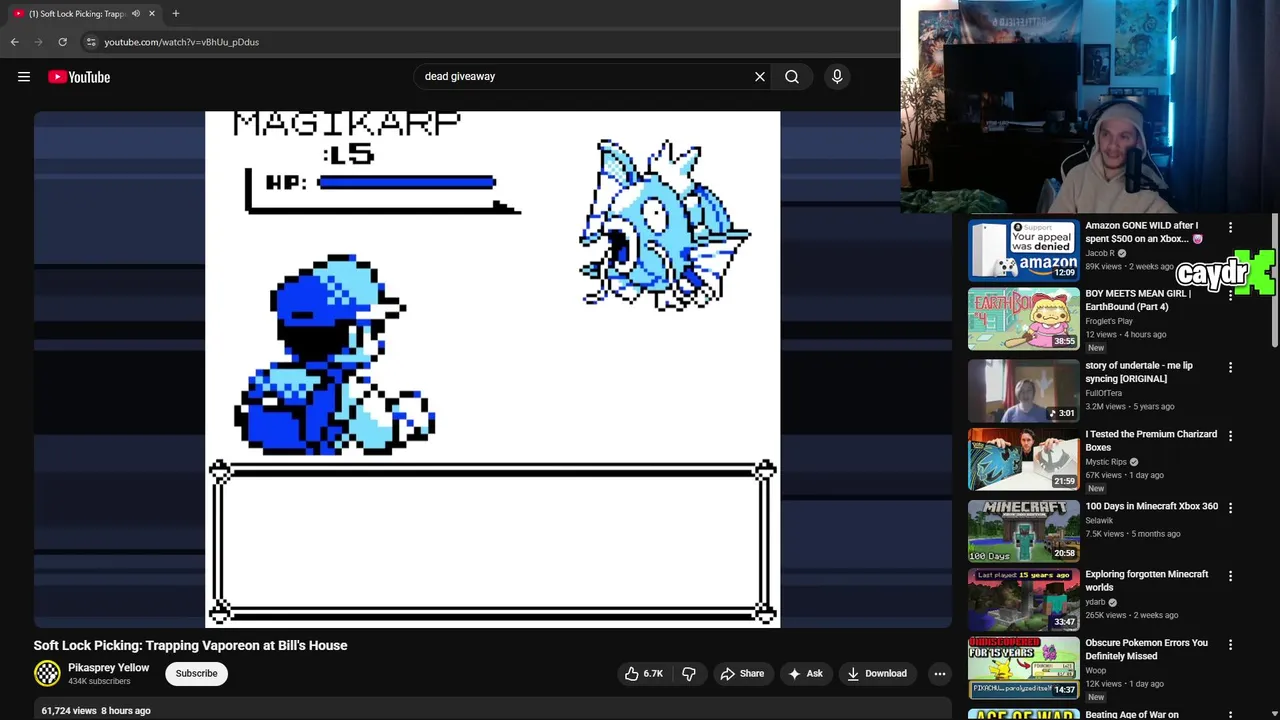This screenshot has width=1280, height=720.
Task: Open options for Obscure Pokemon Errors video
Action: (x=1230, y=644)
